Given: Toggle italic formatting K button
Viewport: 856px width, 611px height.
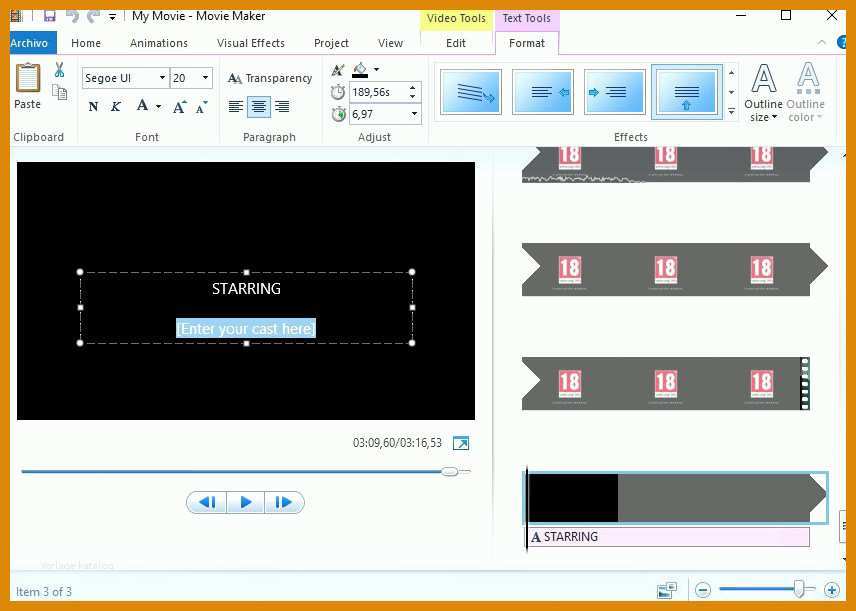Looking at the screenshot, I should 116,106.
